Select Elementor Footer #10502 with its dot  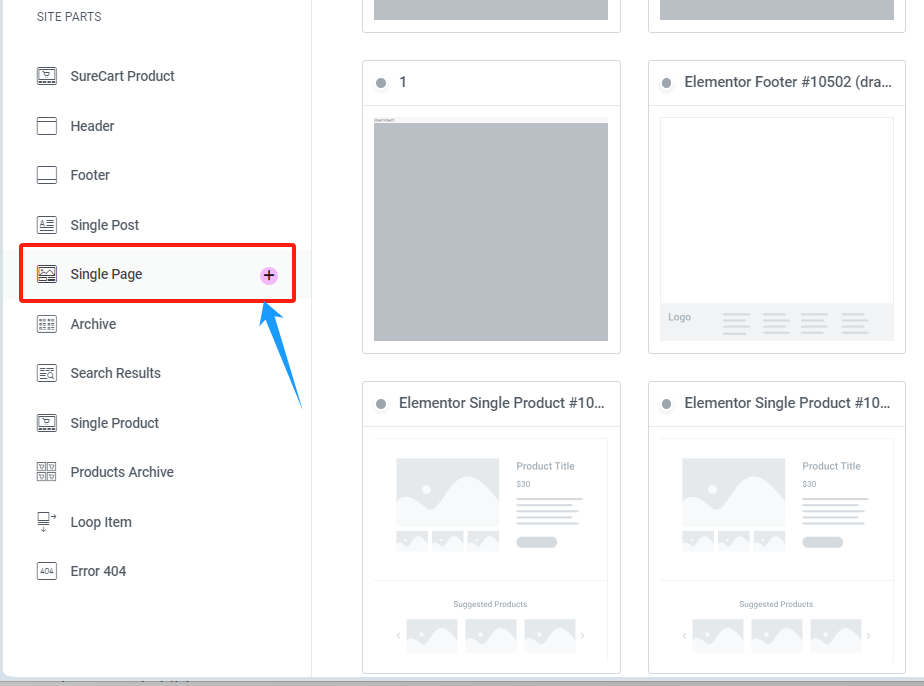(666, 83)
